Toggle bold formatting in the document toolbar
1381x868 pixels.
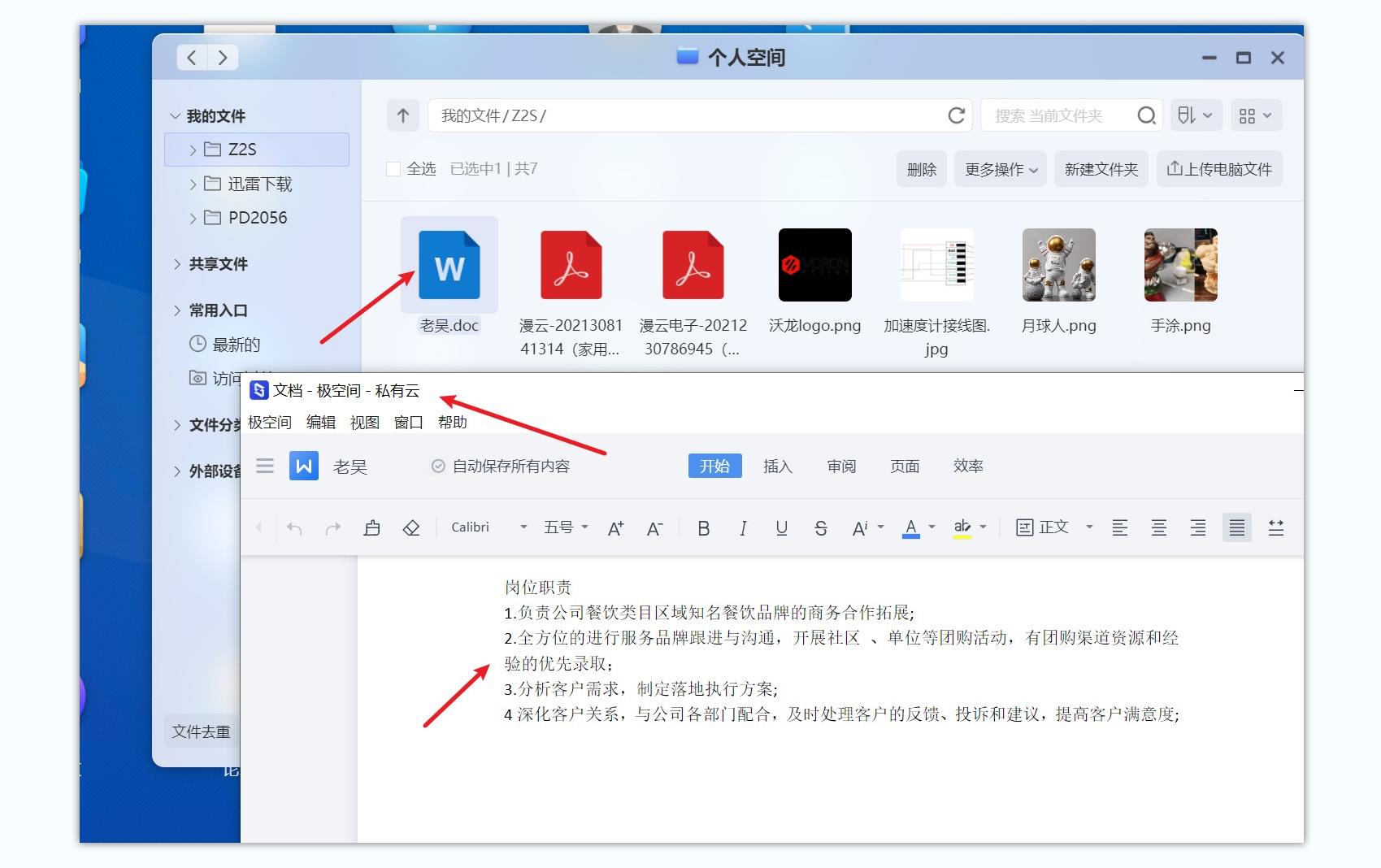coord(703,527)
